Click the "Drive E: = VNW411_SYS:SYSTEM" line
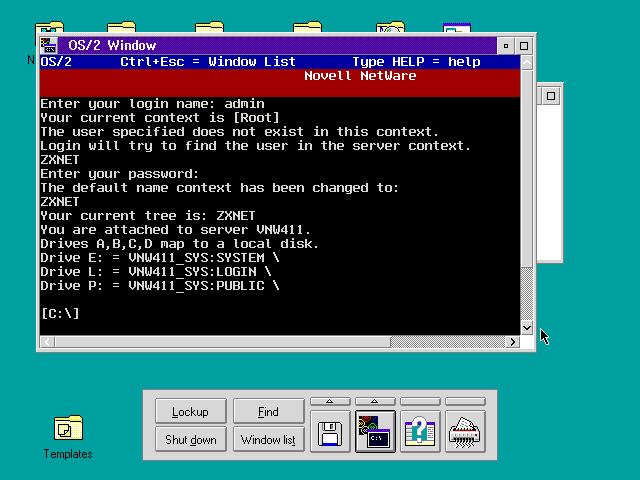640x480 pixels. [x=160, y=258]
